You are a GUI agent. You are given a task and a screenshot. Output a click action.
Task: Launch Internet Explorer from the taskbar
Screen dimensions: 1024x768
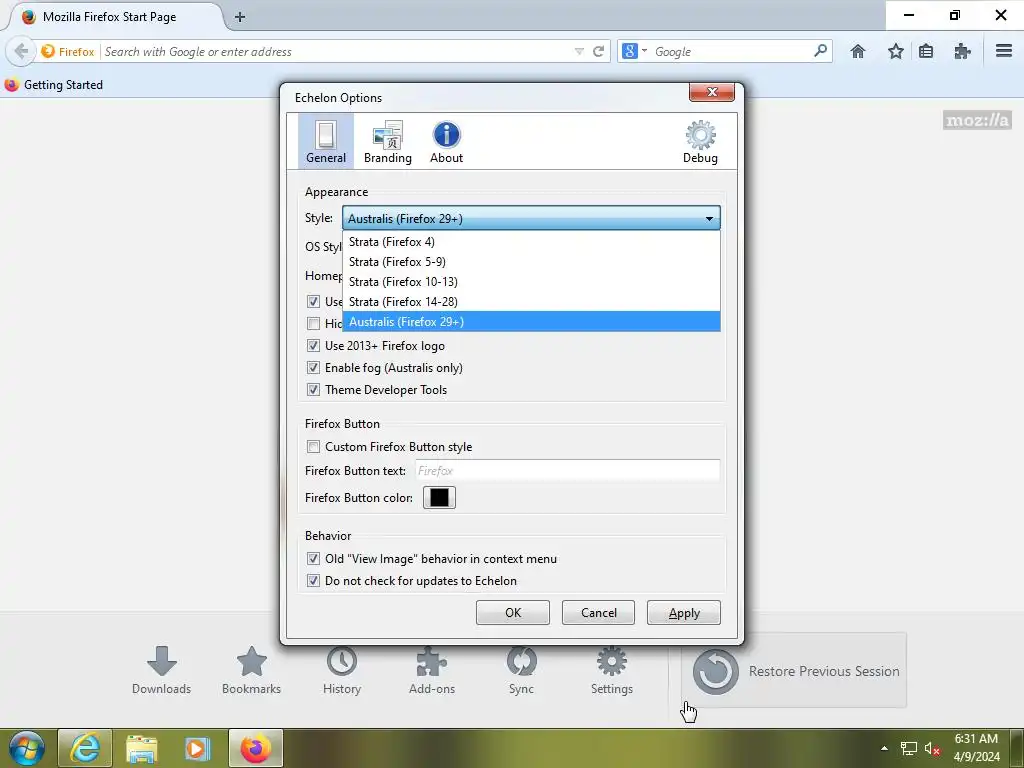(x=85, y=748)
